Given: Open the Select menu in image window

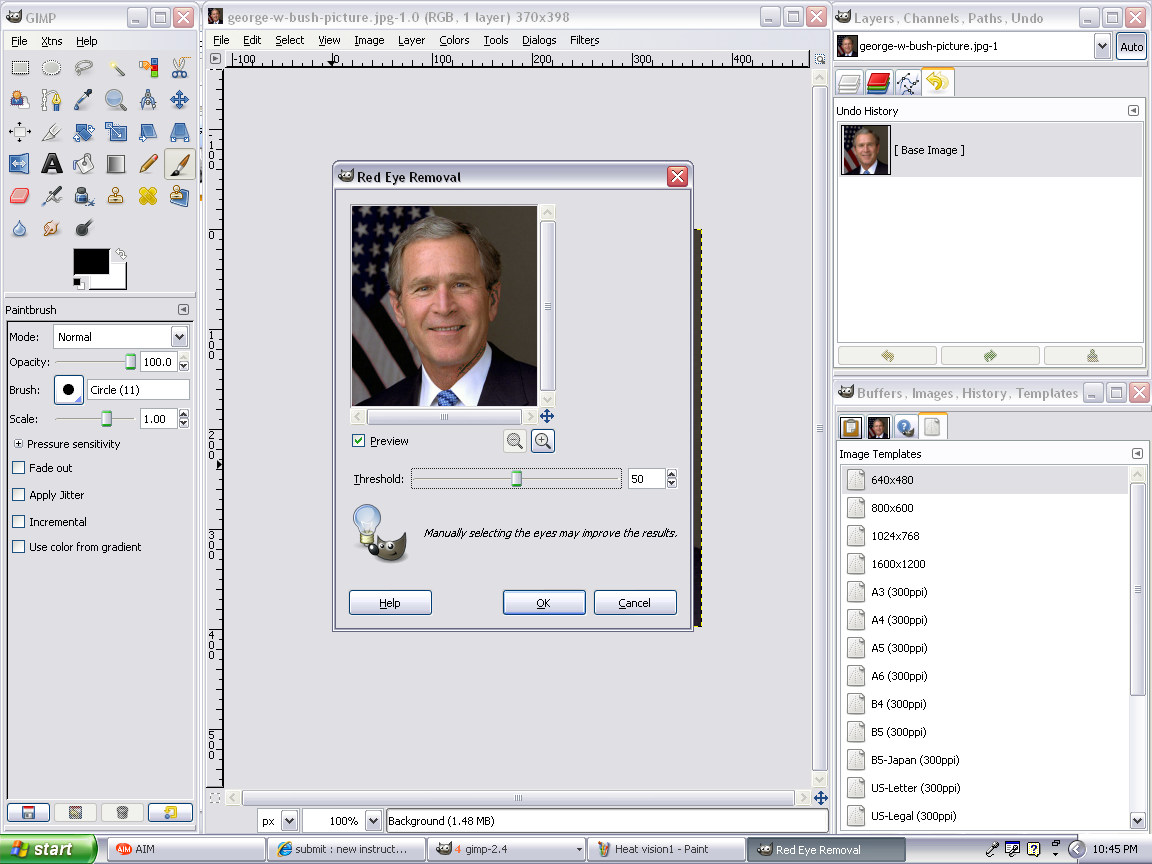Looking at the screenshot, I should (x=289, y=40).
